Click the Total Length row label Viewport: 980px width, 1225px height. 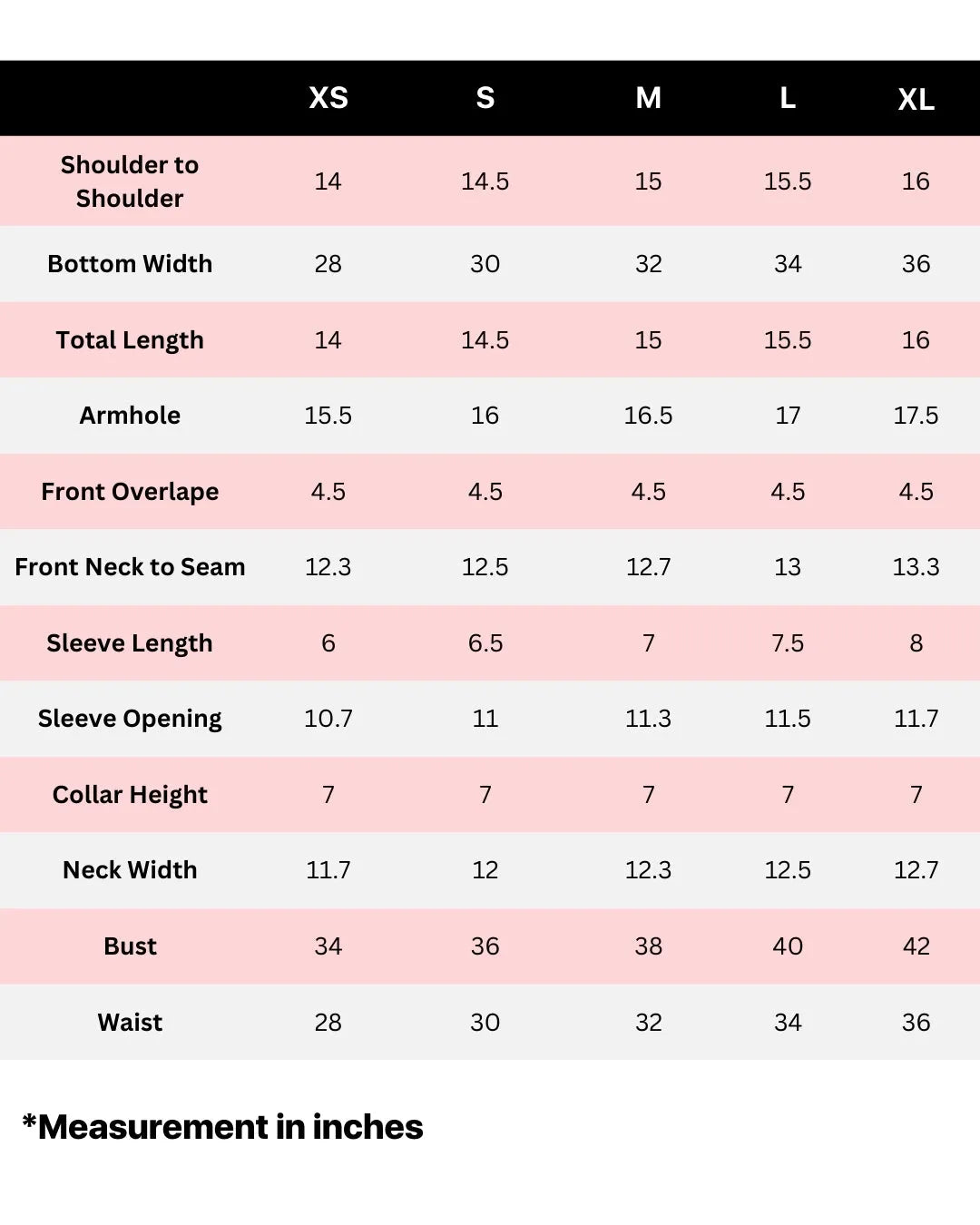click(x=130, y=340)
